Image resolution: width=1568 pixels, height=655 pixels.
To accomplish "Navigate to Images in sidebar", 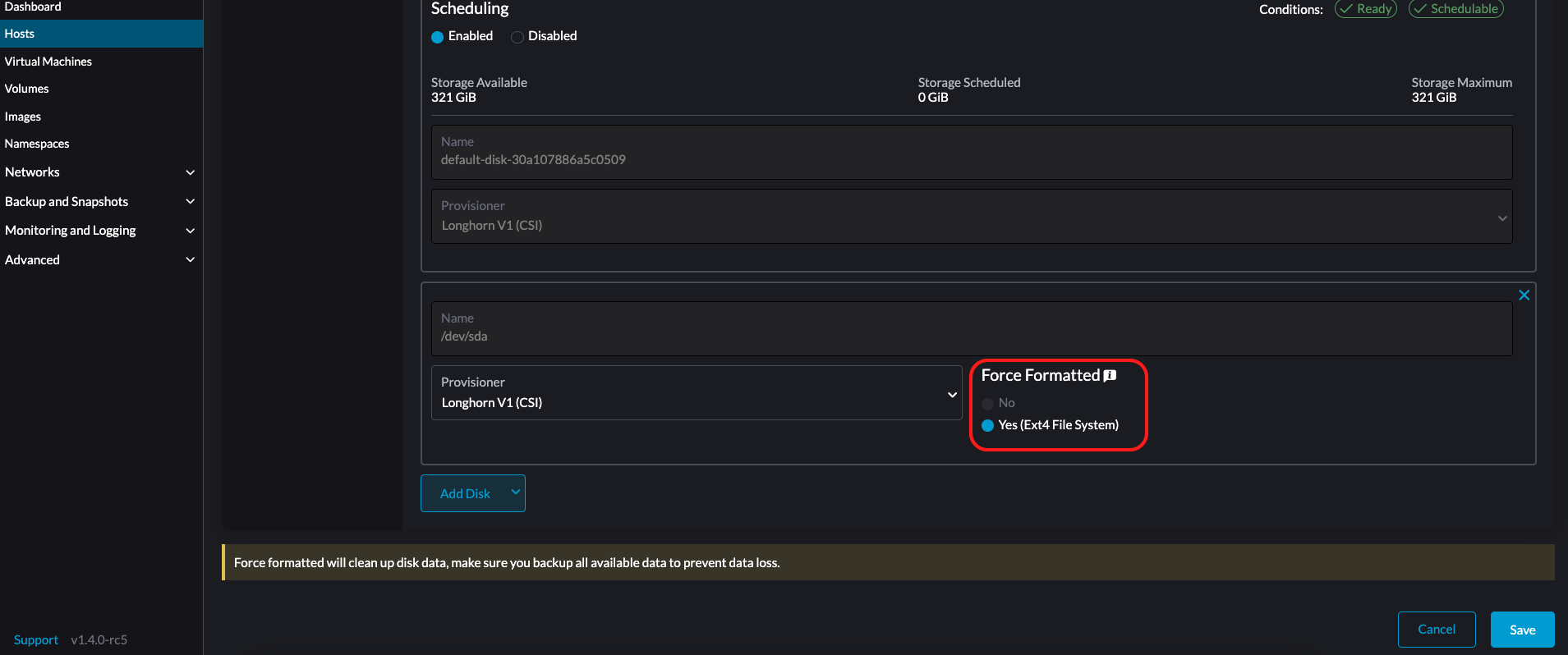I will coord(23,117).
